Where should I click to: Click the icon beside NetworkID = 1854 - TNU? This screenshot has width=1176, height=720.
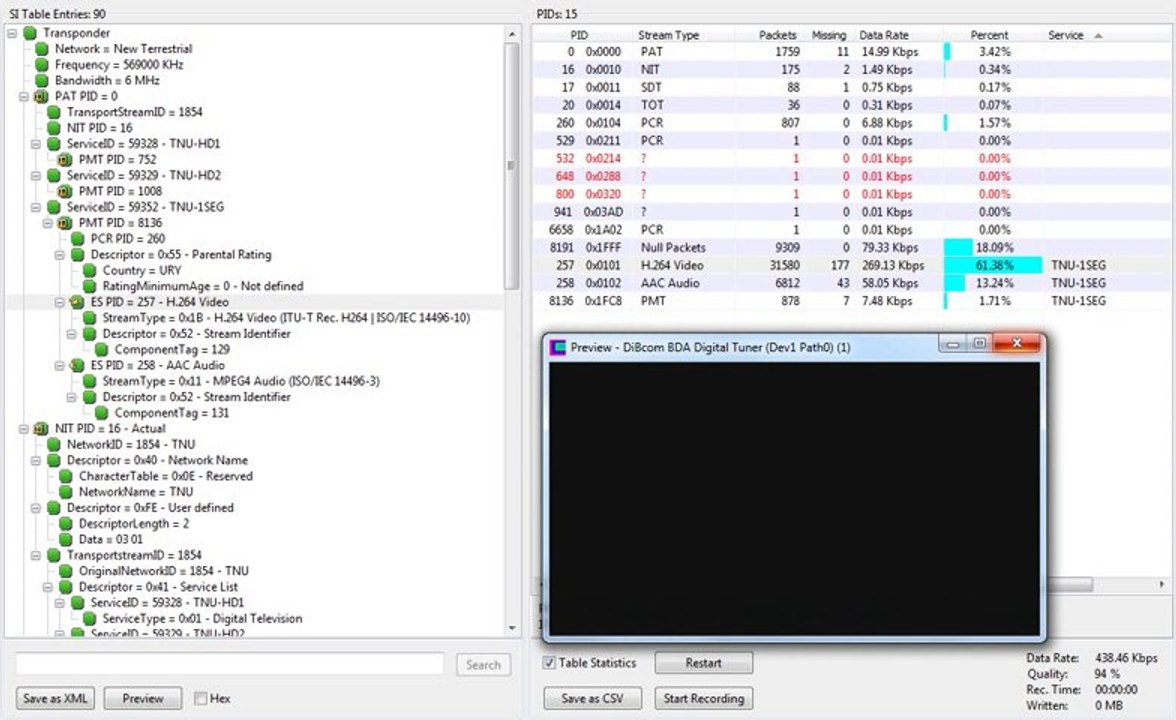point(53,444)
